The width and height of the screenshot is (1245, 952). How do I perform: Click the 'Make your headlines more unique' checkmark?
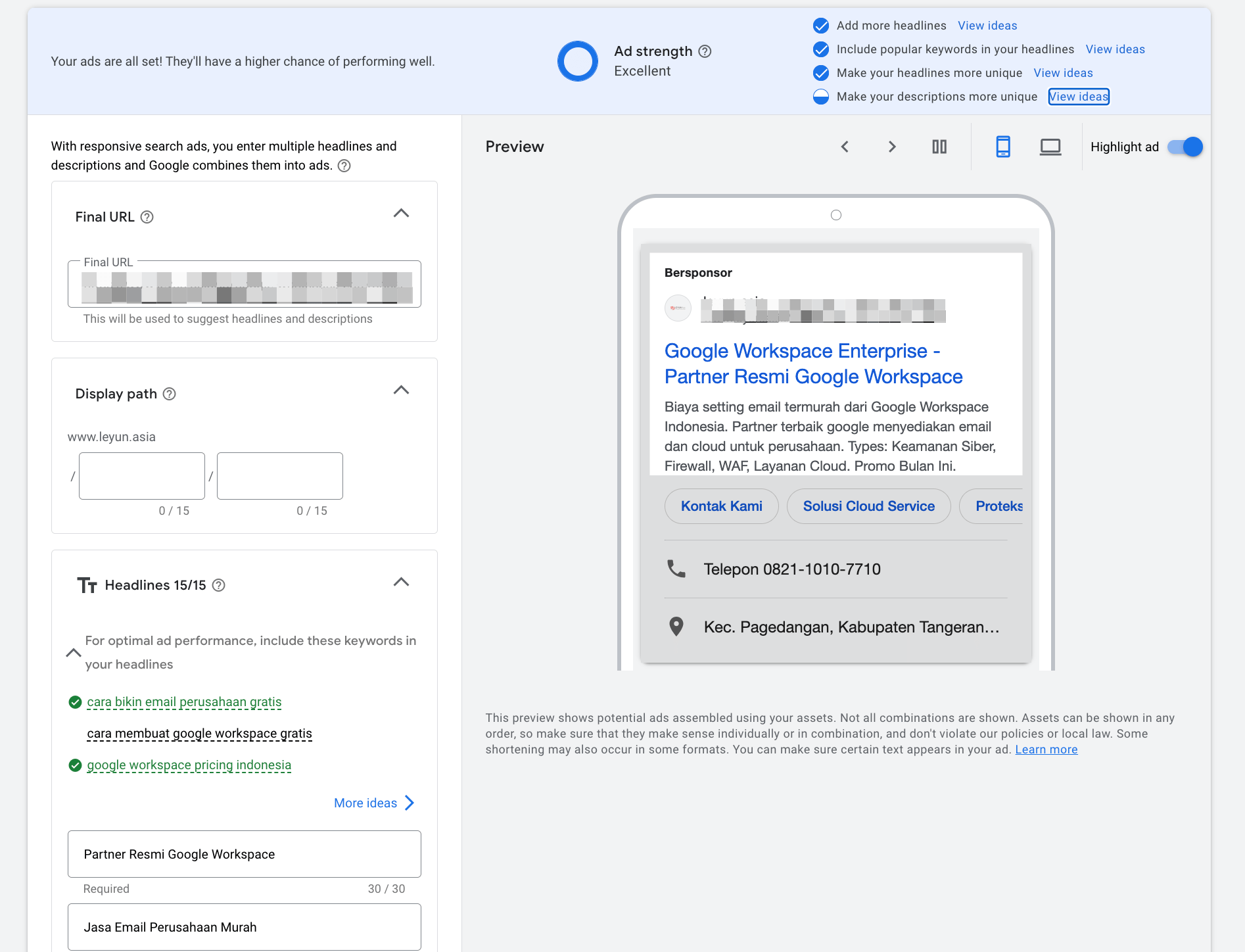[x=821, y=73]
